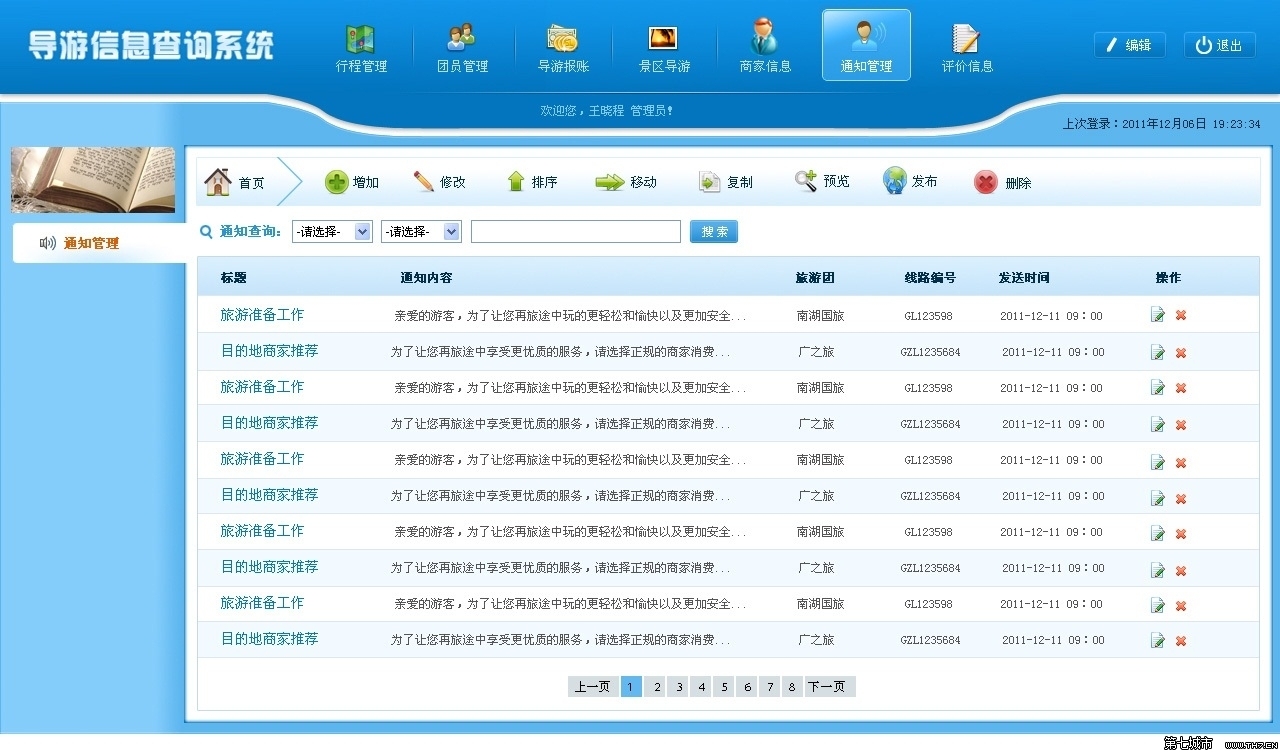Open the 预览 (Preview) tool

click(x=821, y=181)
